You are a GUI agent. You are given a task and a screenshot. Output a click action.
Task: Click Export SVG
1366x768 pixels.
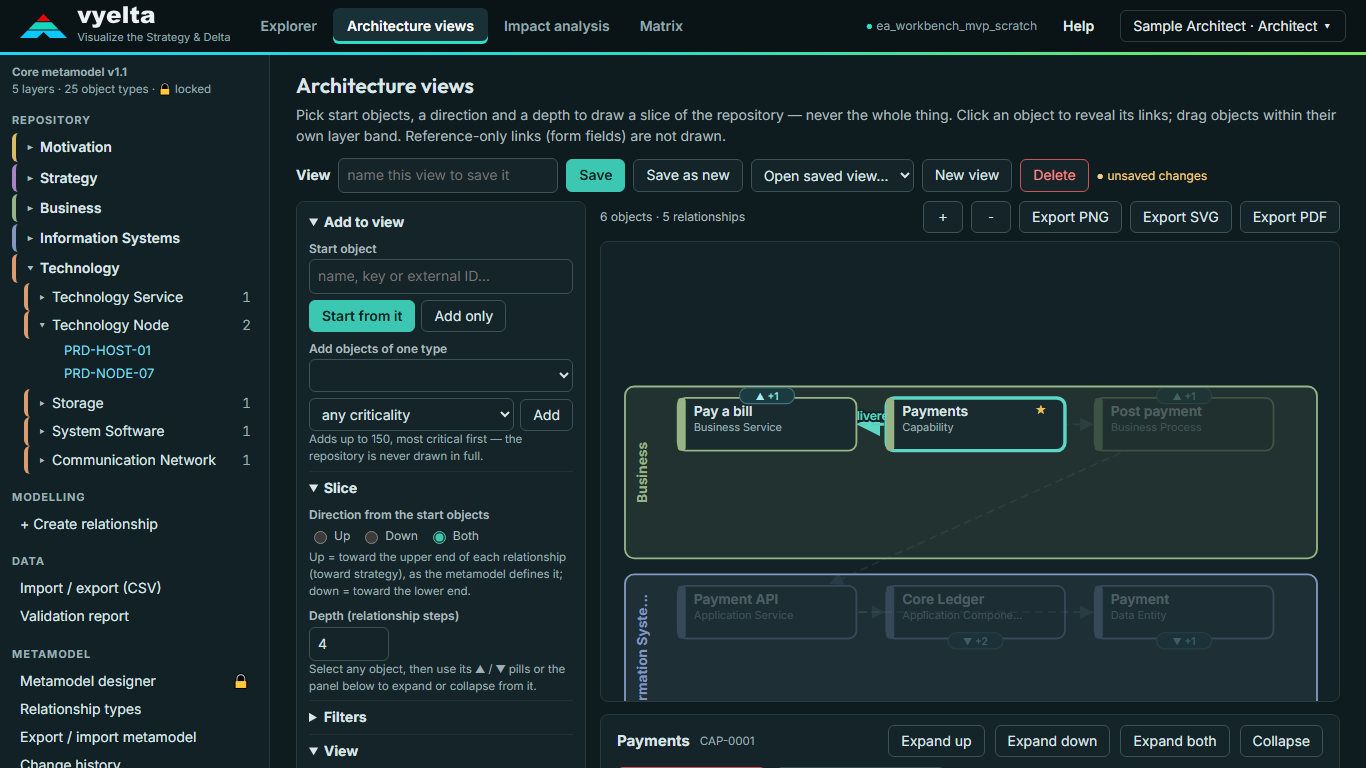point(1181,217)
